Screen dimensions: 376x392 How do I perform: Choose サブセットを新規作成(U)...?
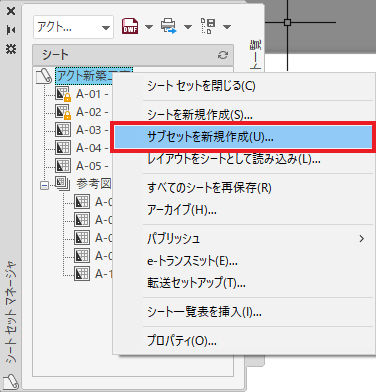click(x=243, y=137)
